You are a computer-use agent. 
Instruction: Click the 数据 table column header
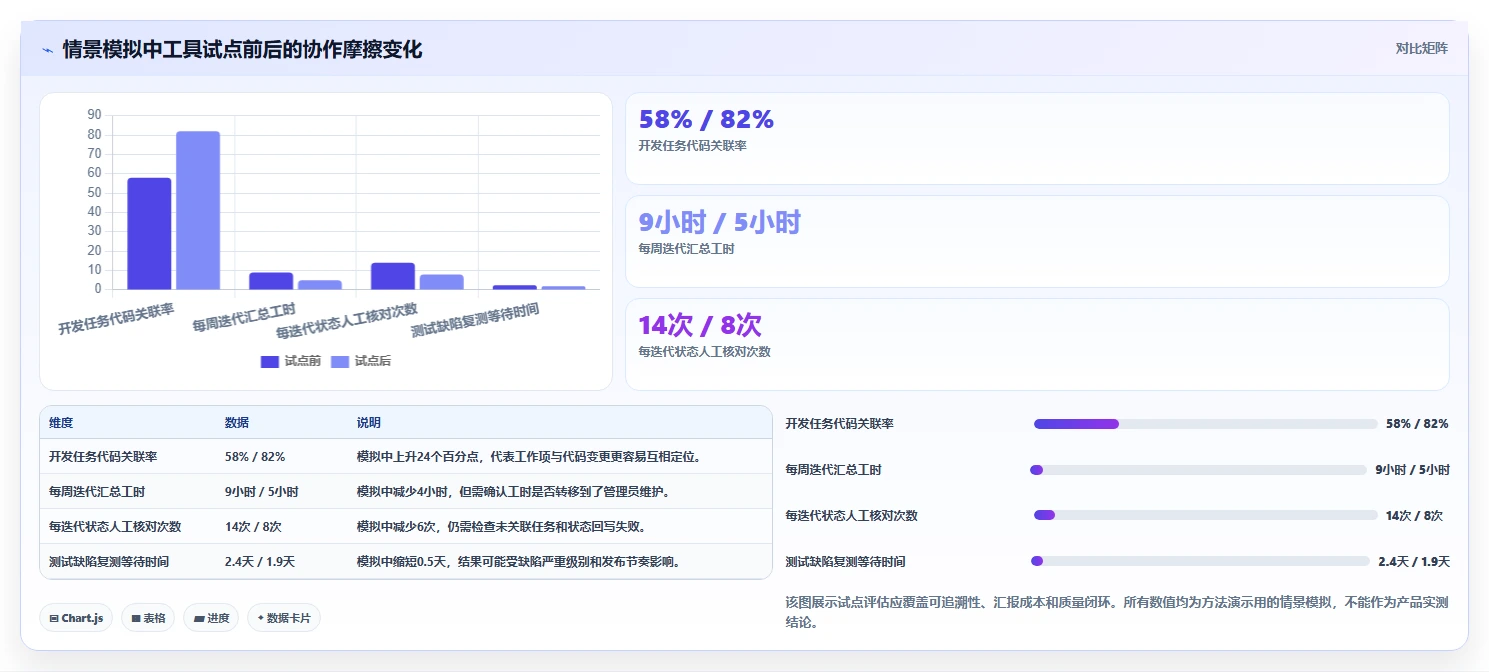237,423
